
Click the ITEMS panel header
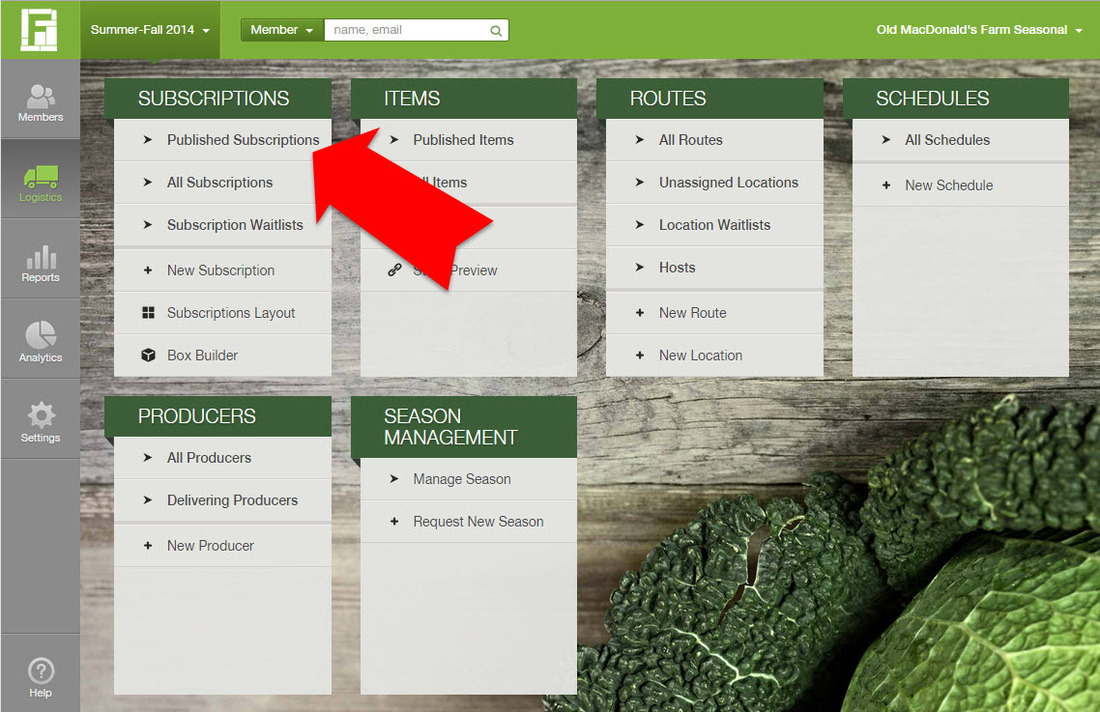click(x=464, y=98)
